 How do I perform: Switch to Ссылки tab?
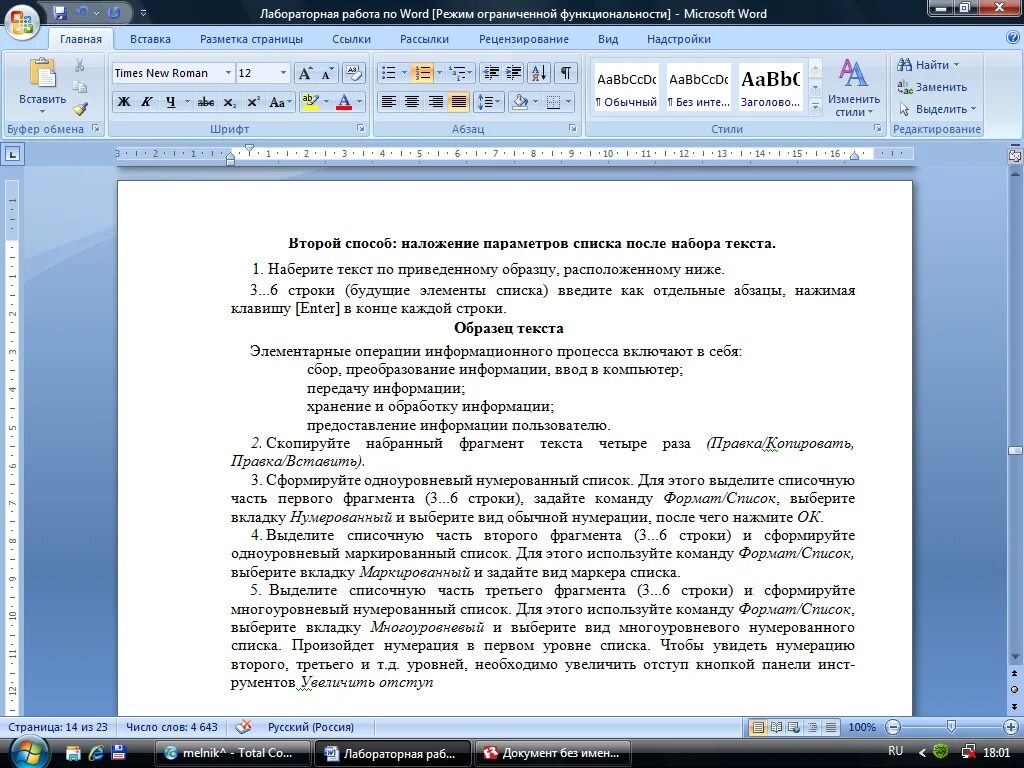[x=351, y=39]
